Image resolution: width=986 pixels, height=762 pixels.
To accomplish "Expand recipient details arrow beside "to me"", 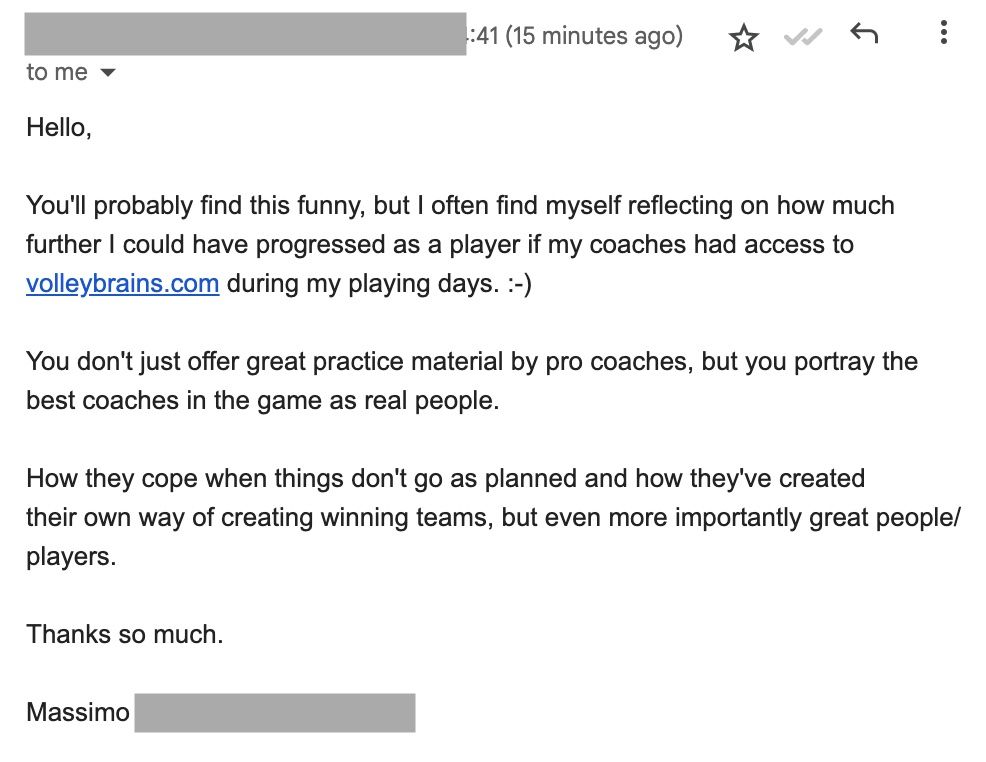I will 108,73.
